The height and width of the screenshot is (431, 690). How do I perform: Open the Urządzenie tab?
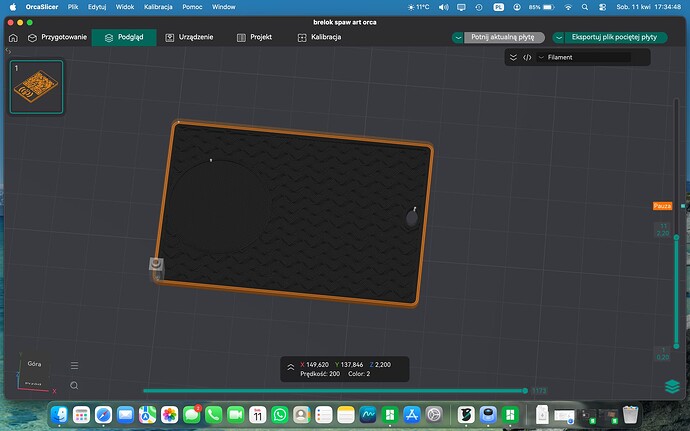[x=189, y=37]
